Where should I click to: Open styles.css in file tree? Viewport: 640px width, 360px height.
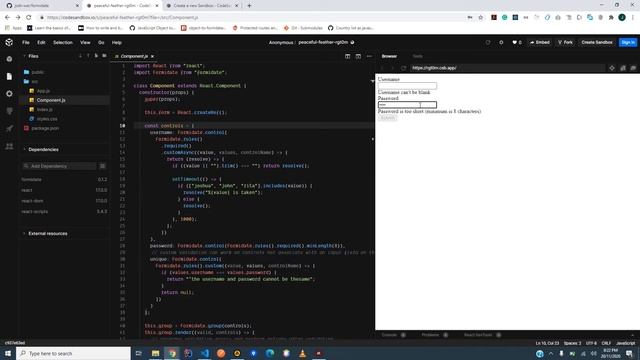(x=47, y=119)
